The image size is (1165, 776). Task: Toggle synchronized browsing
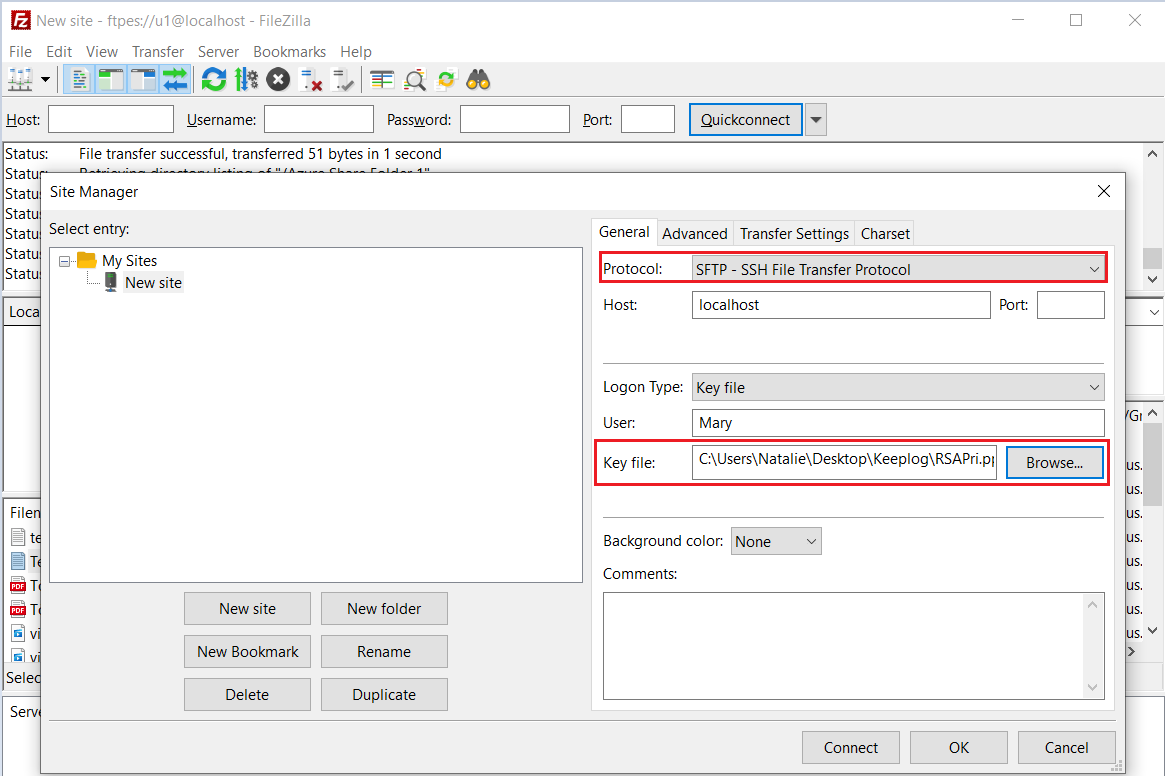[447, 80]
